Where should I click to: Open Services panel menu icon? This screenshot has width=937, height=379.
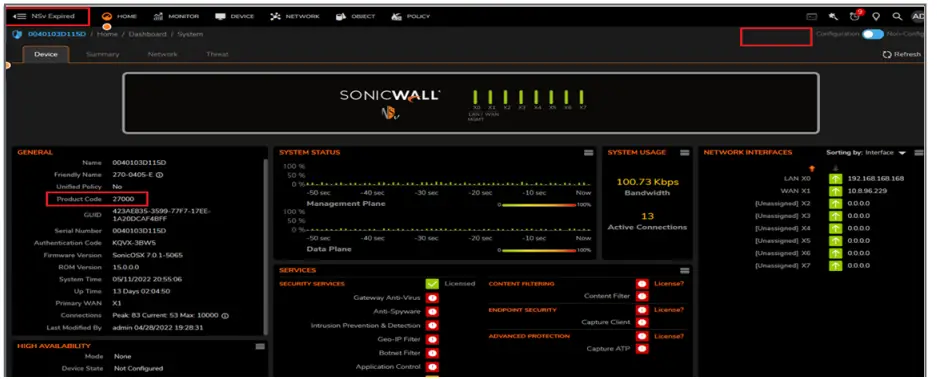pyautogui.click(x=685, y=271)
